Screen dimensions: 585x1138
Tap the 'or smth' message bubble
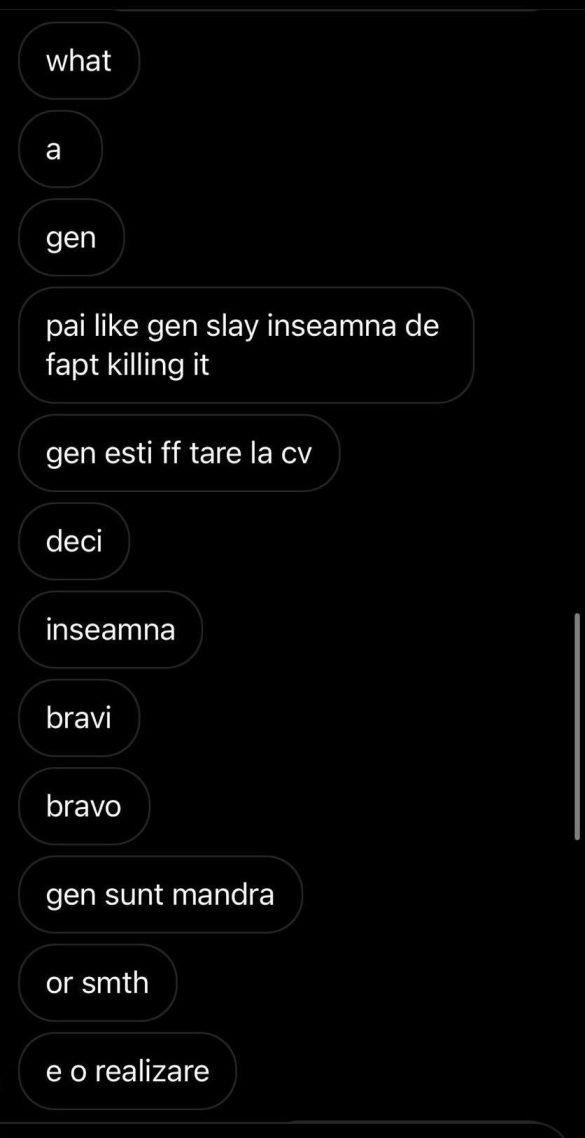(x=97, y=983)
